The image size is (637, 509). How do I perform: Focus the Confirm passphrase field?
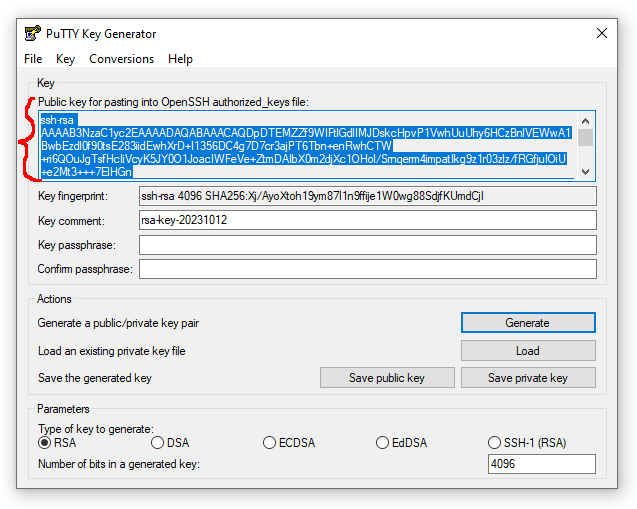(367, 269)
